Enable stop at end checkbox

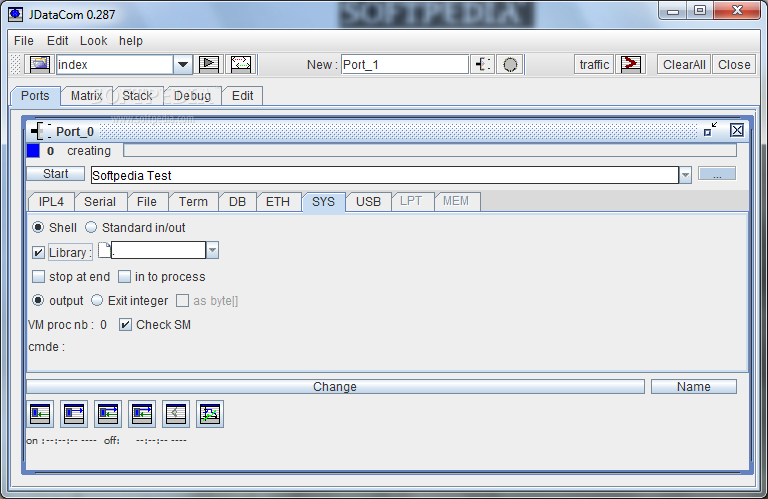click(x=38, y=277)
